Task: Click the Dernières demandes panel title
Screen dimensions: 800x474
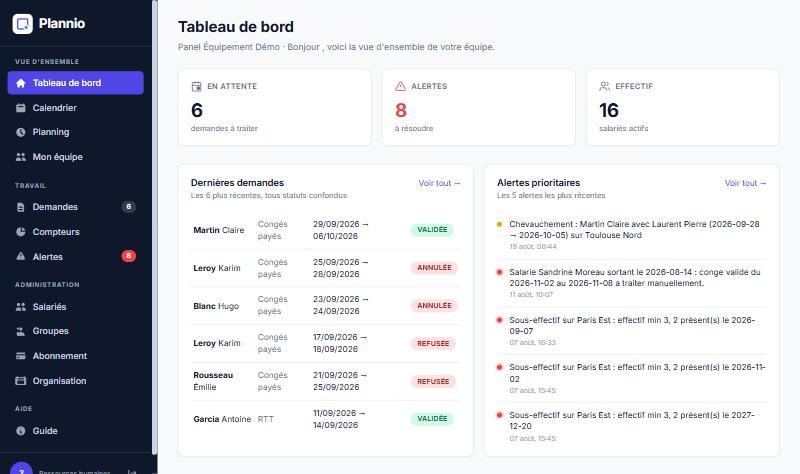Action: click(x=237, y=183)
